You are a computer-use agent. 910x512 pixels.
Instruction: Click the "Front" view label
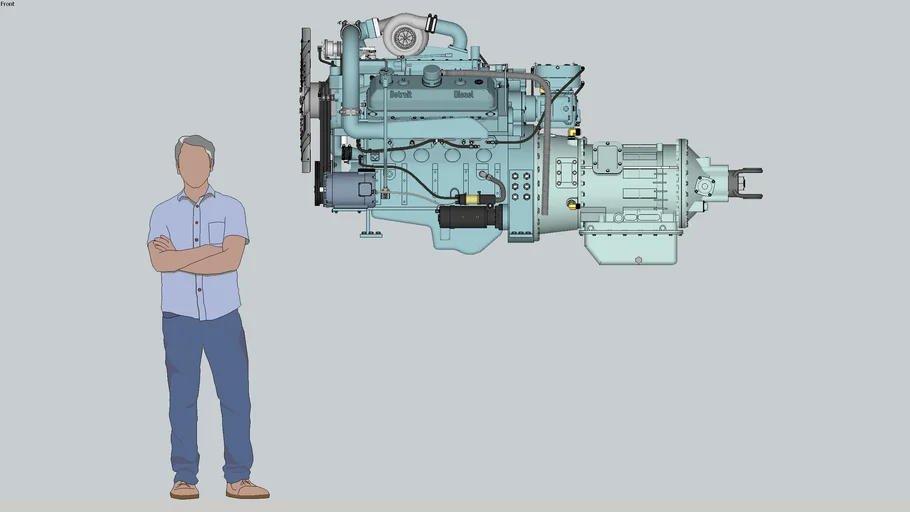[x=8, y=4]
